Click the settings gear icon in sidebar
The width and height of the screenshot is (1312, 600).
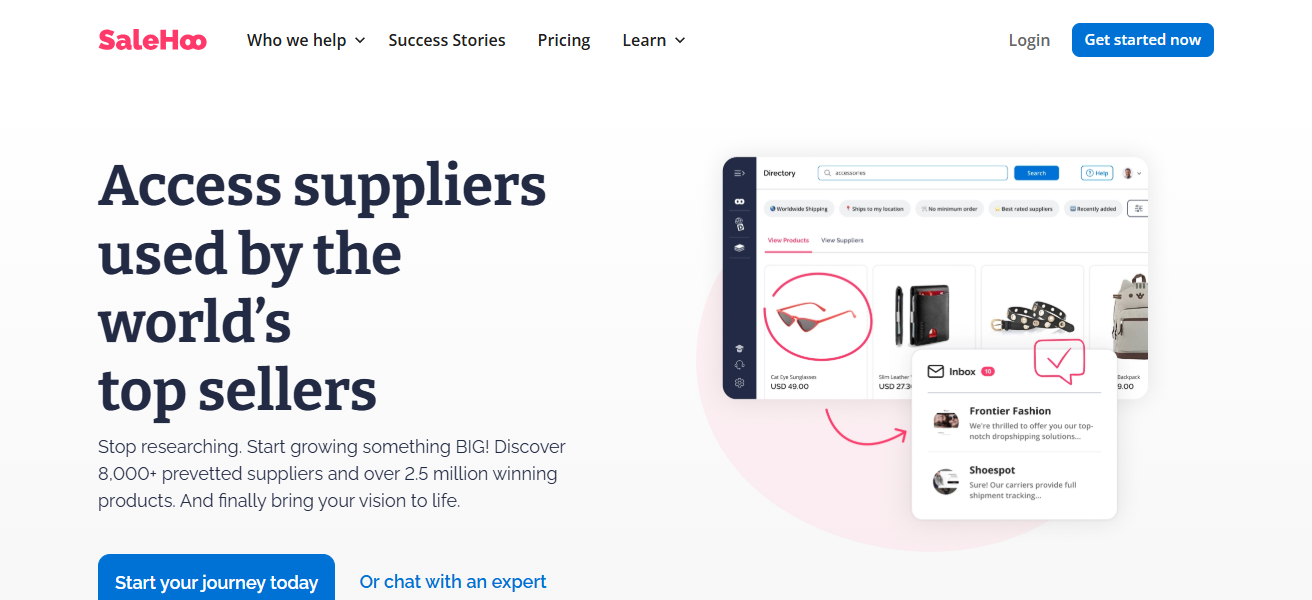click(739, 383)
